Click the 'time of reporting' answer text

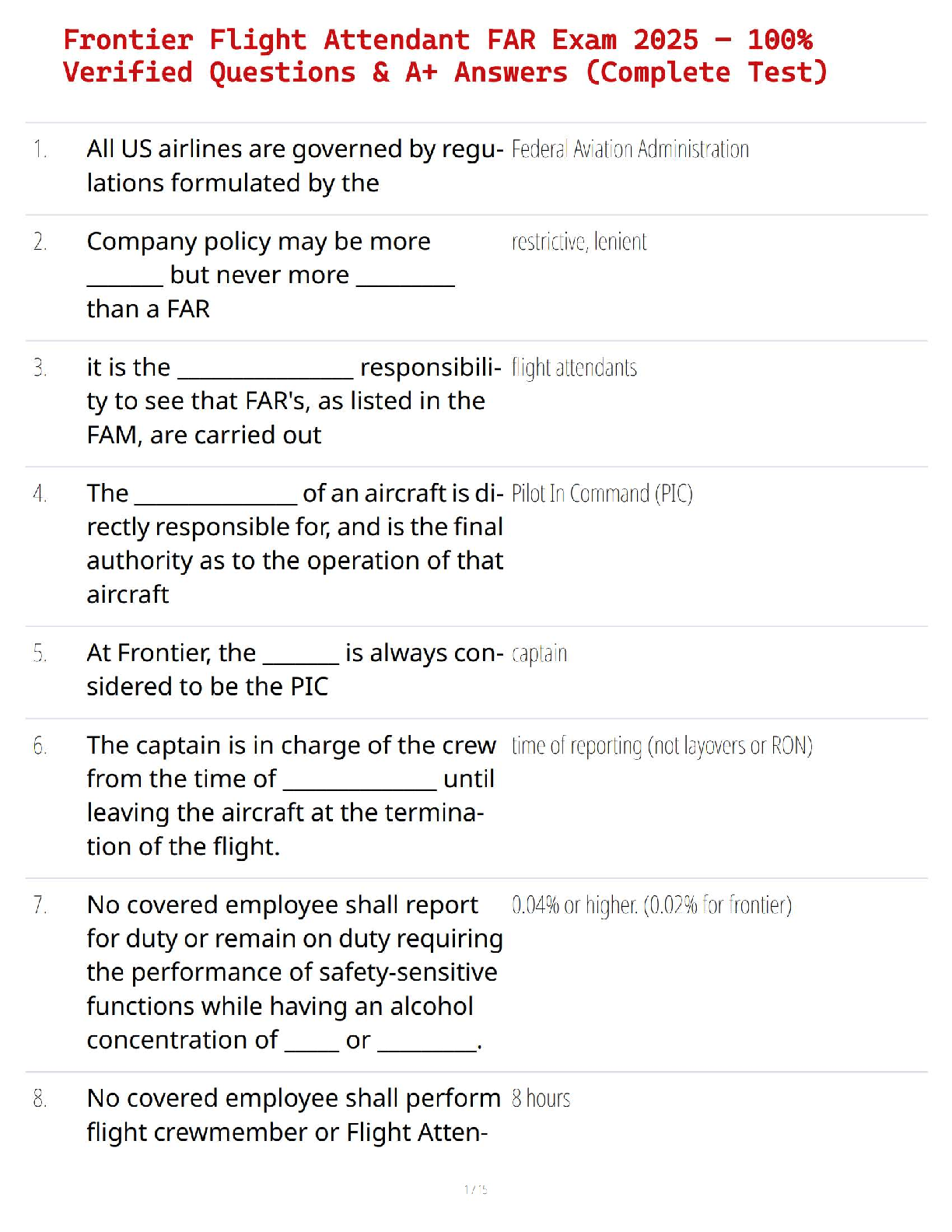point(662,746)
